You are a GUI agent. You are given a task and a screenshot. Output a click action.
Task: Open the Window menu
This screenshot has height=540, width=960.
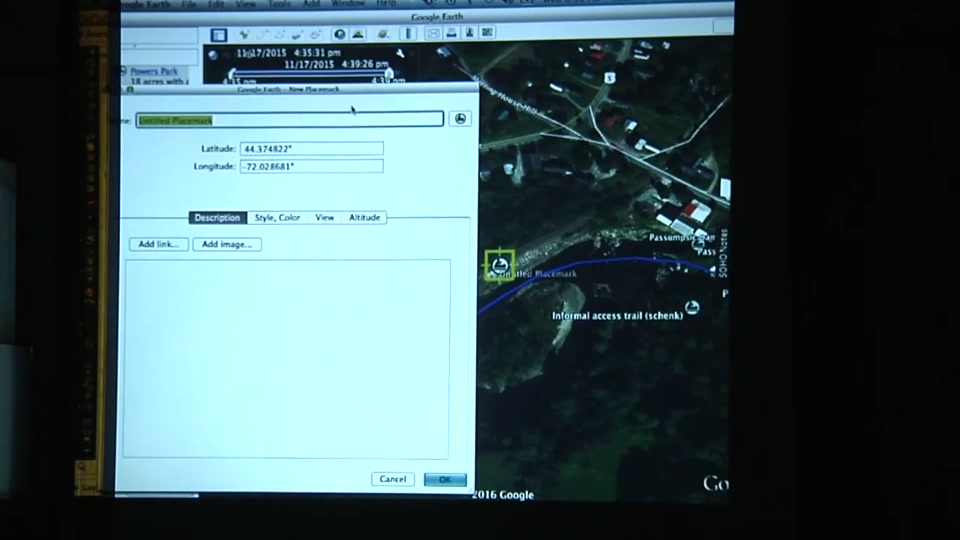tap(348, 4)
